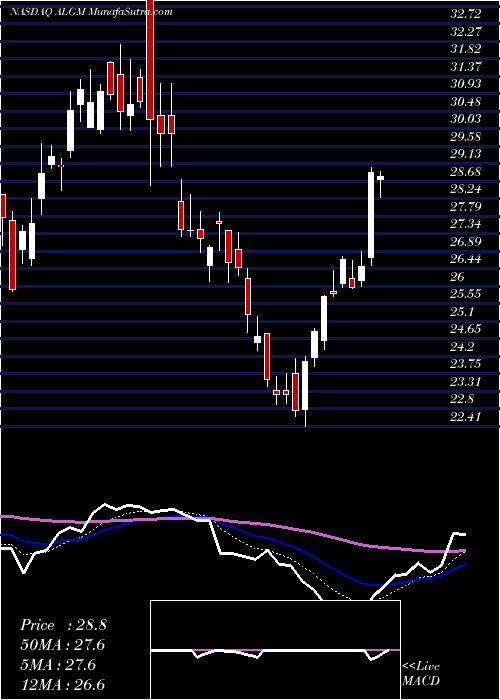Click the last small white candle near 28.5

(381, 178)
